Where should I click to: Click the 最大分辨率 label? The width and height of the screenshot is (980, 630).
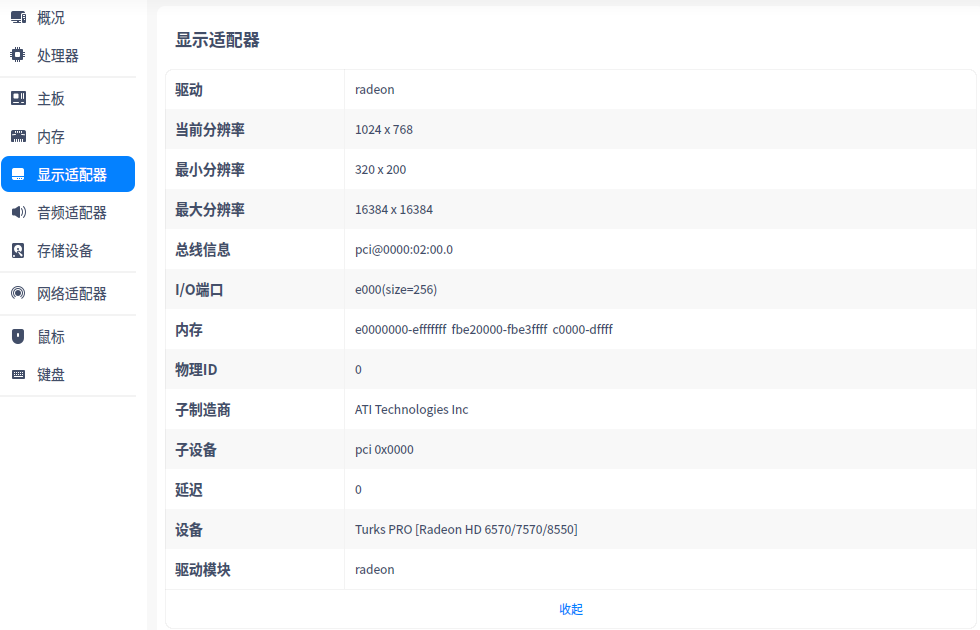click(210, 209)
